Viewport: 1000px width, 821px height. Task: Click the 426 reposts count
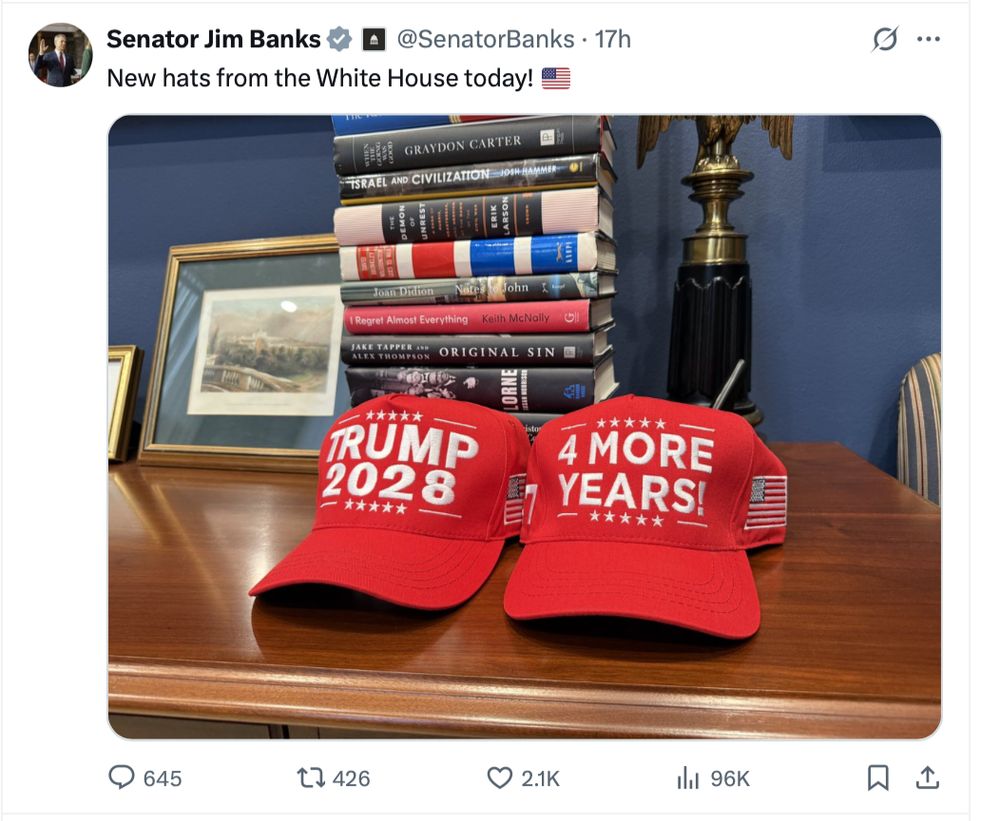pos(351,778)
